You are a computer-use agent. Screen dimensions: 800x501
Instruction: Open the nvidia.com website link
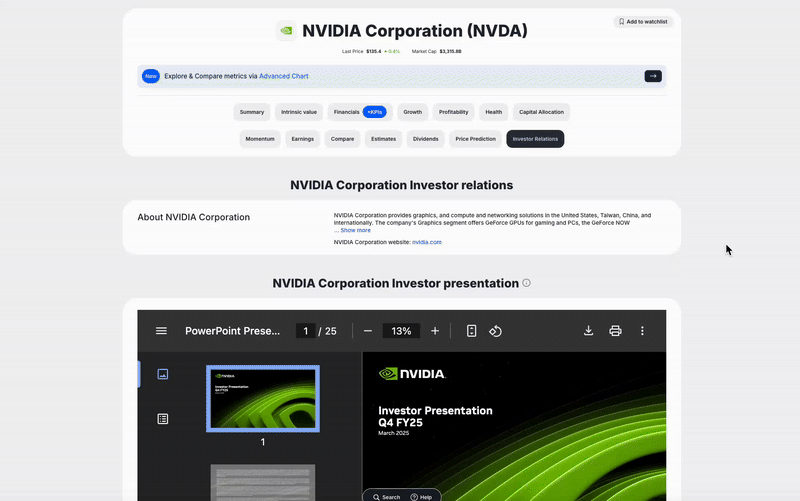coord(427,242)
